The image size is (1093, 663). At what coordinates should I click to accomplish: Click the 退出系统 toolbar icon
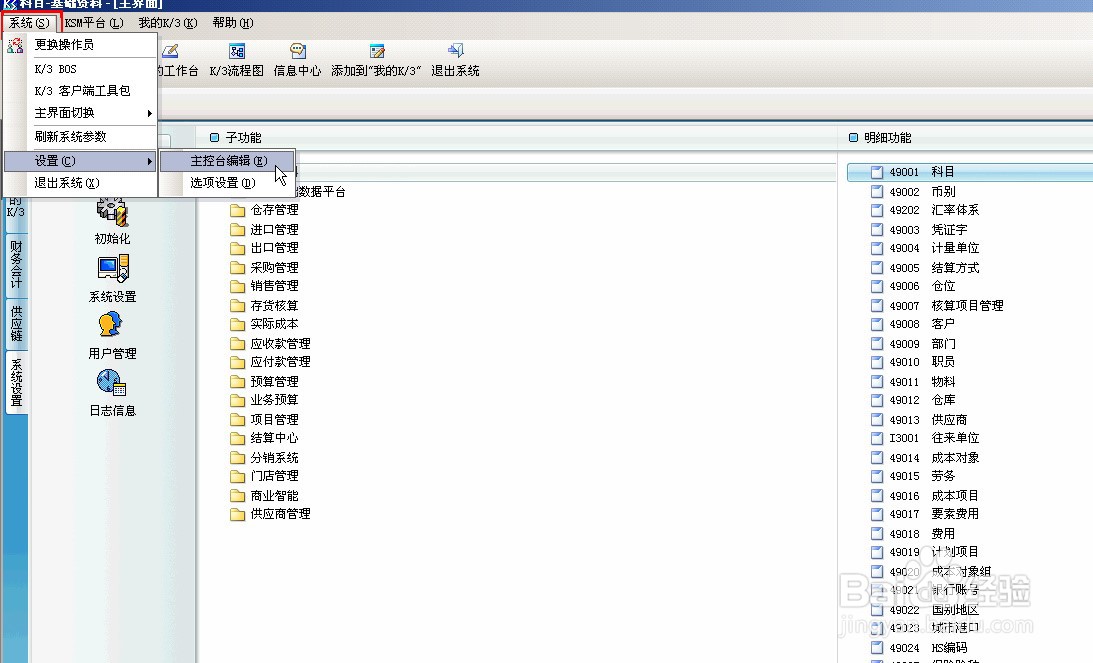[455, 57]
